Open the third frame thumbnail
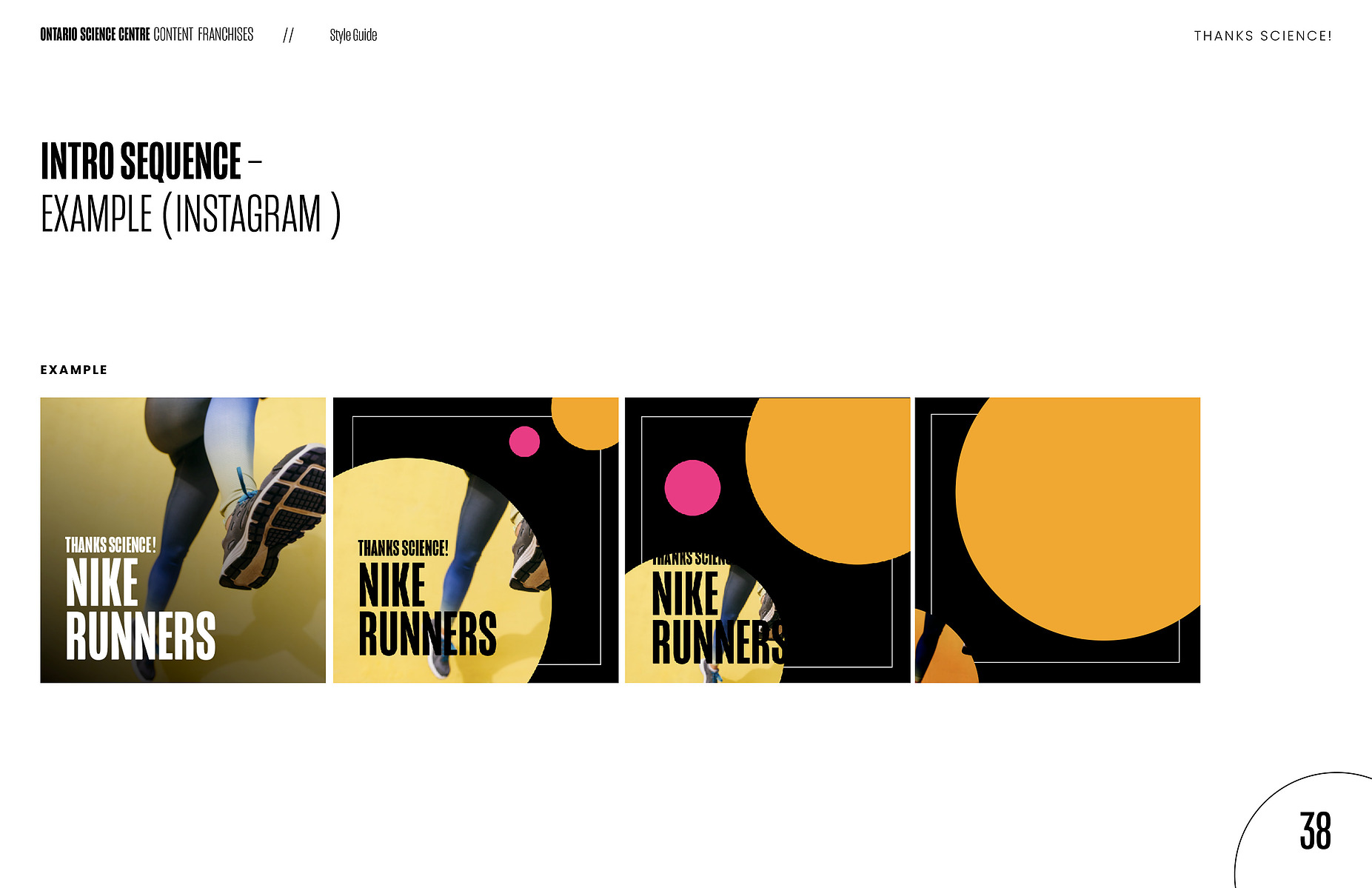The width and height of the screenshot is (1372, 888). (768, 540)
